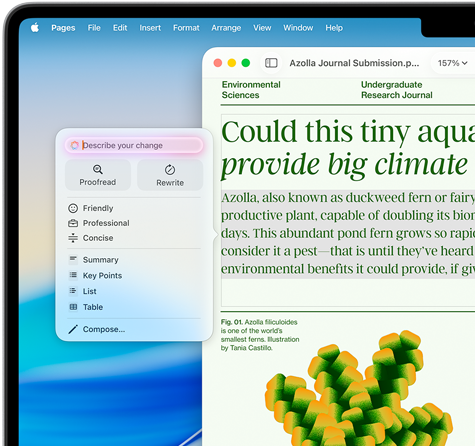Click the List icon
This screenshot has height=446, width=475.
pos(73,291)
